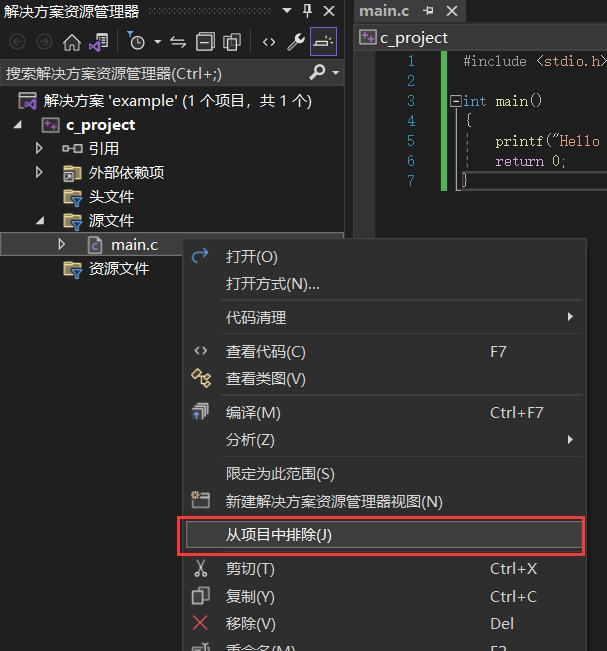The image size is (607, 651).
Task: Switch views with the solution/folder view icon
Action: pyautogui.click(x=98, y=42)
